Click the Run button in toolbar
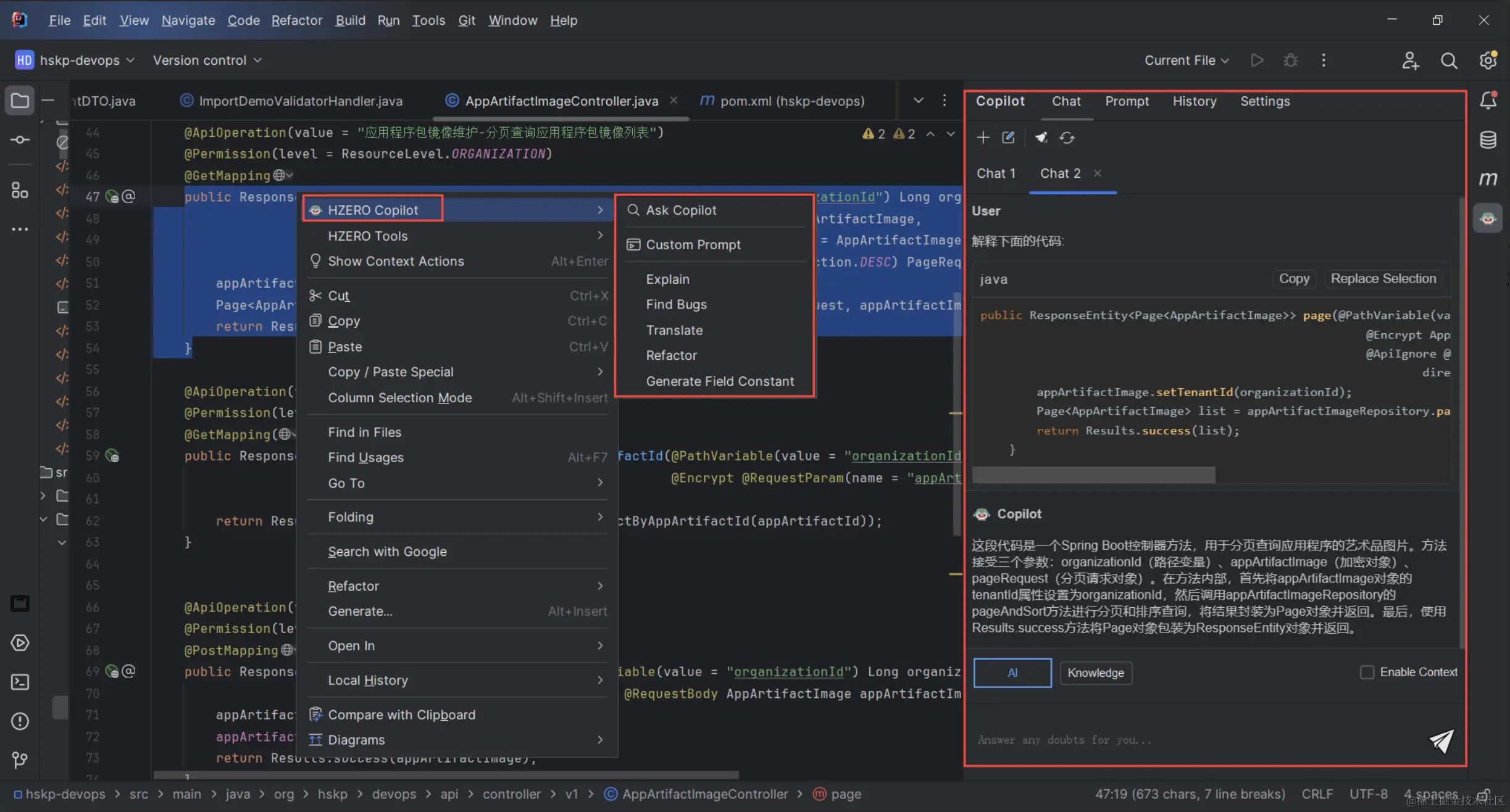The image size is (1510, 812). point(1257,60)
